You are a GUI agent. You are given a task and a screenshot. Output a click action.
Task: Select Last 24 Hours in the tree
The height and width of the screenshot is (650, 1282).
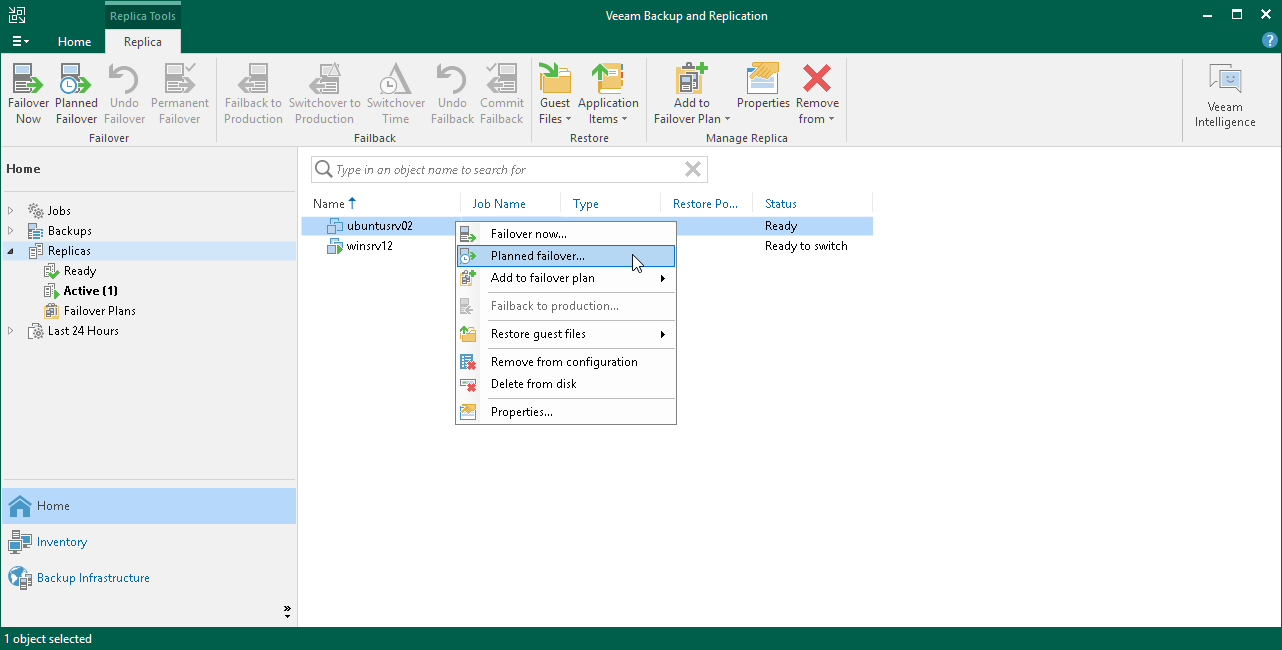click(x=83, y=331)
